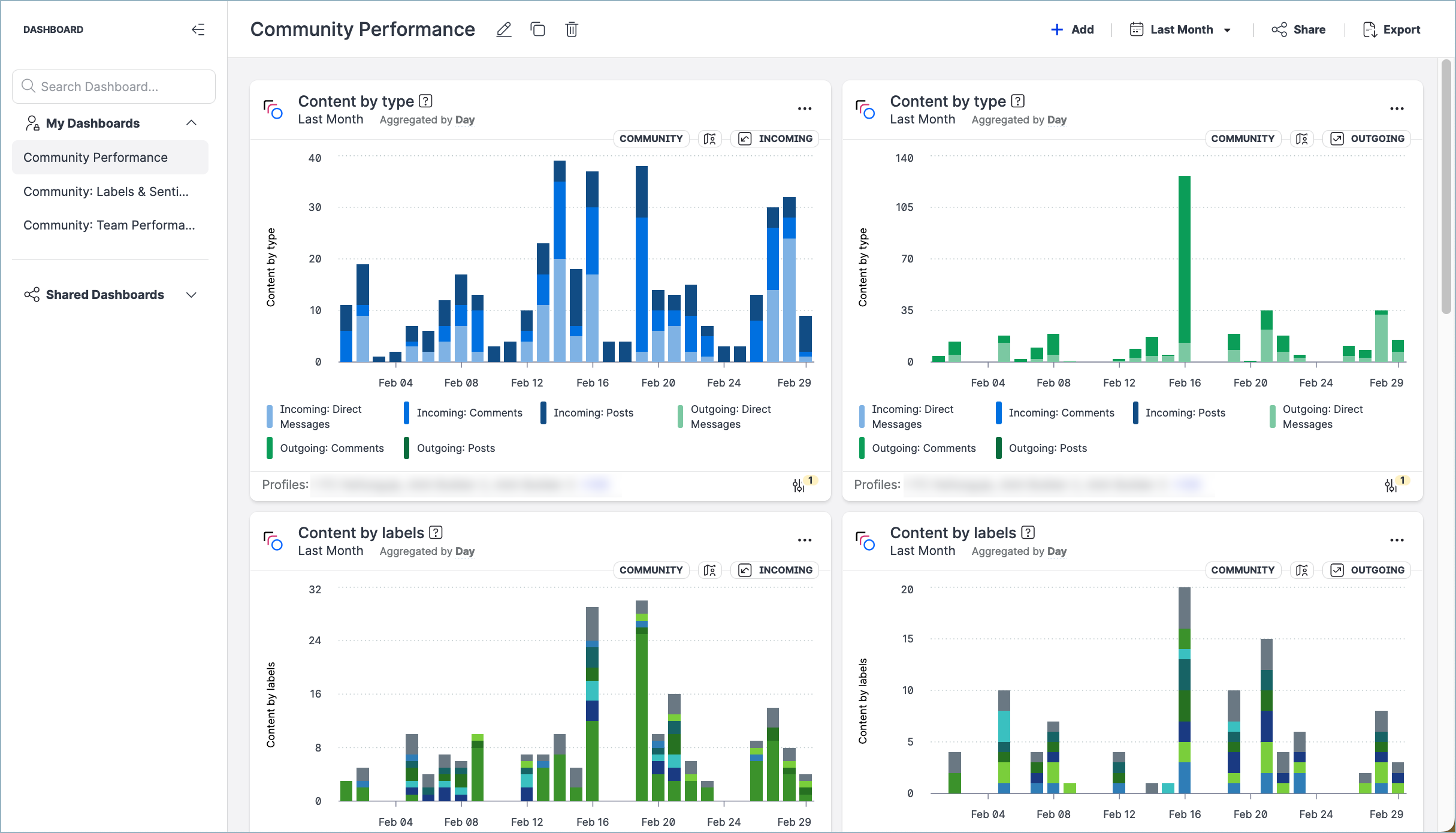This screenshot has height=833, width=1456.
Task: Duplicate the dashboard using the copy icon
Action: click(537, 29)
